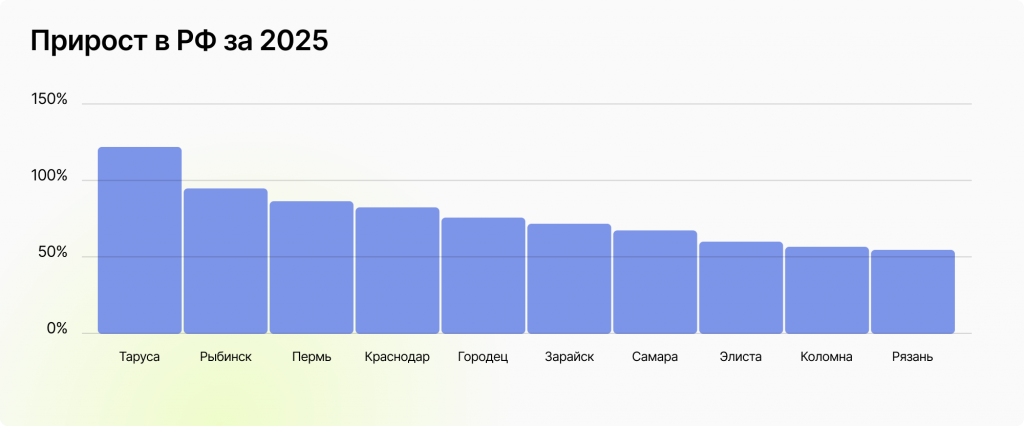Viewport: 1024px width, 426px height.
Task: Click the Рязань category label
Action: click(x=913, y=357)
